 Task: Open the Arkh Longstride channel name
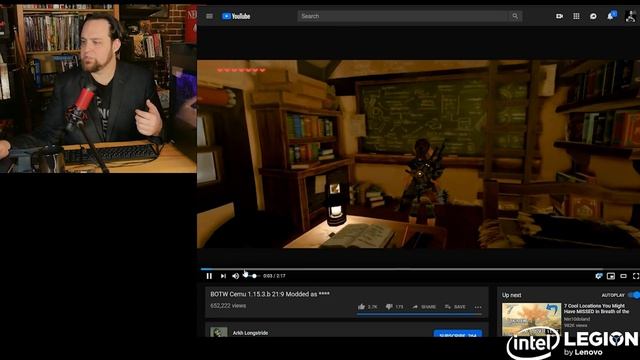coord(250,333)
